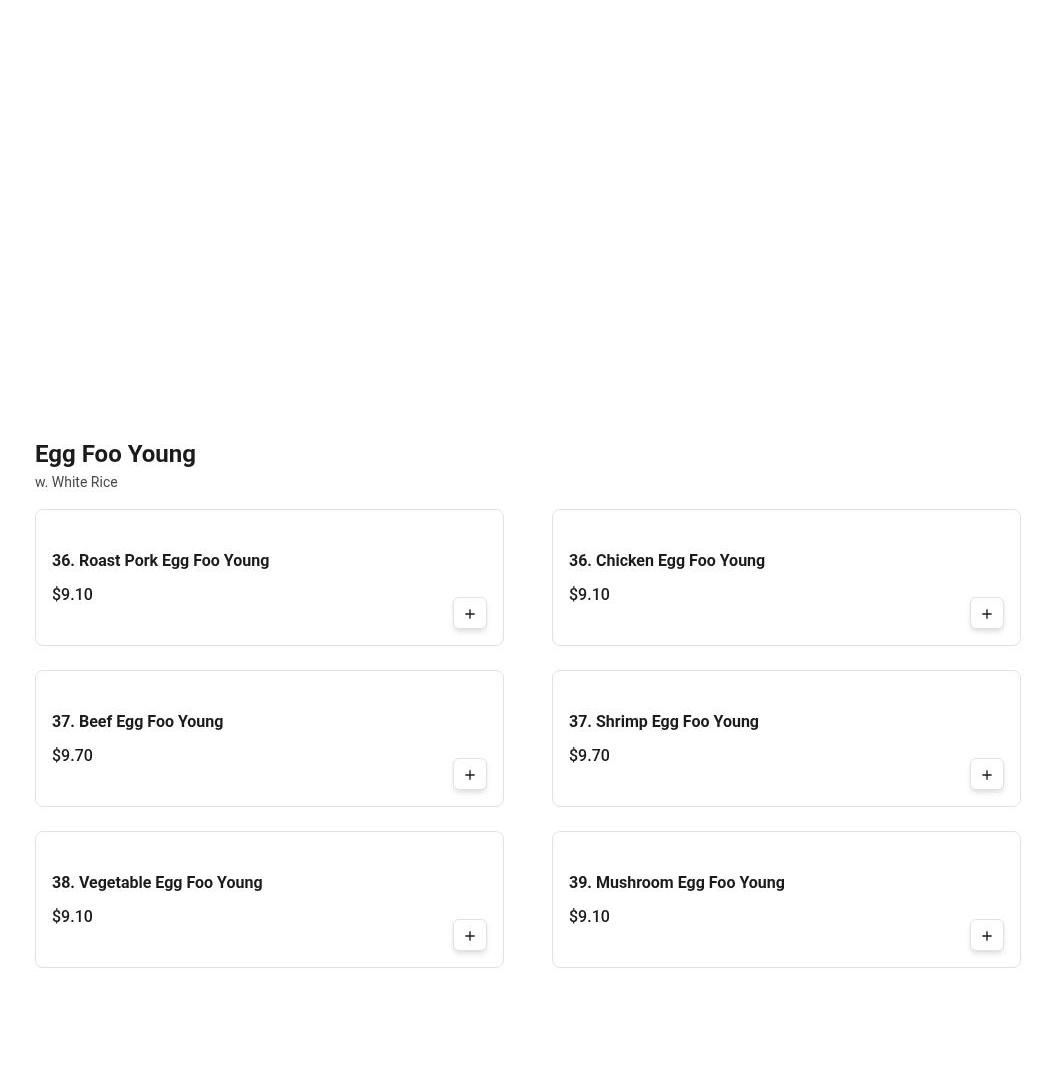Screen dimensions: 1050x1085
Task: Click plus icon for Beef Egg Foo Young
Action: tap(470, 775)
